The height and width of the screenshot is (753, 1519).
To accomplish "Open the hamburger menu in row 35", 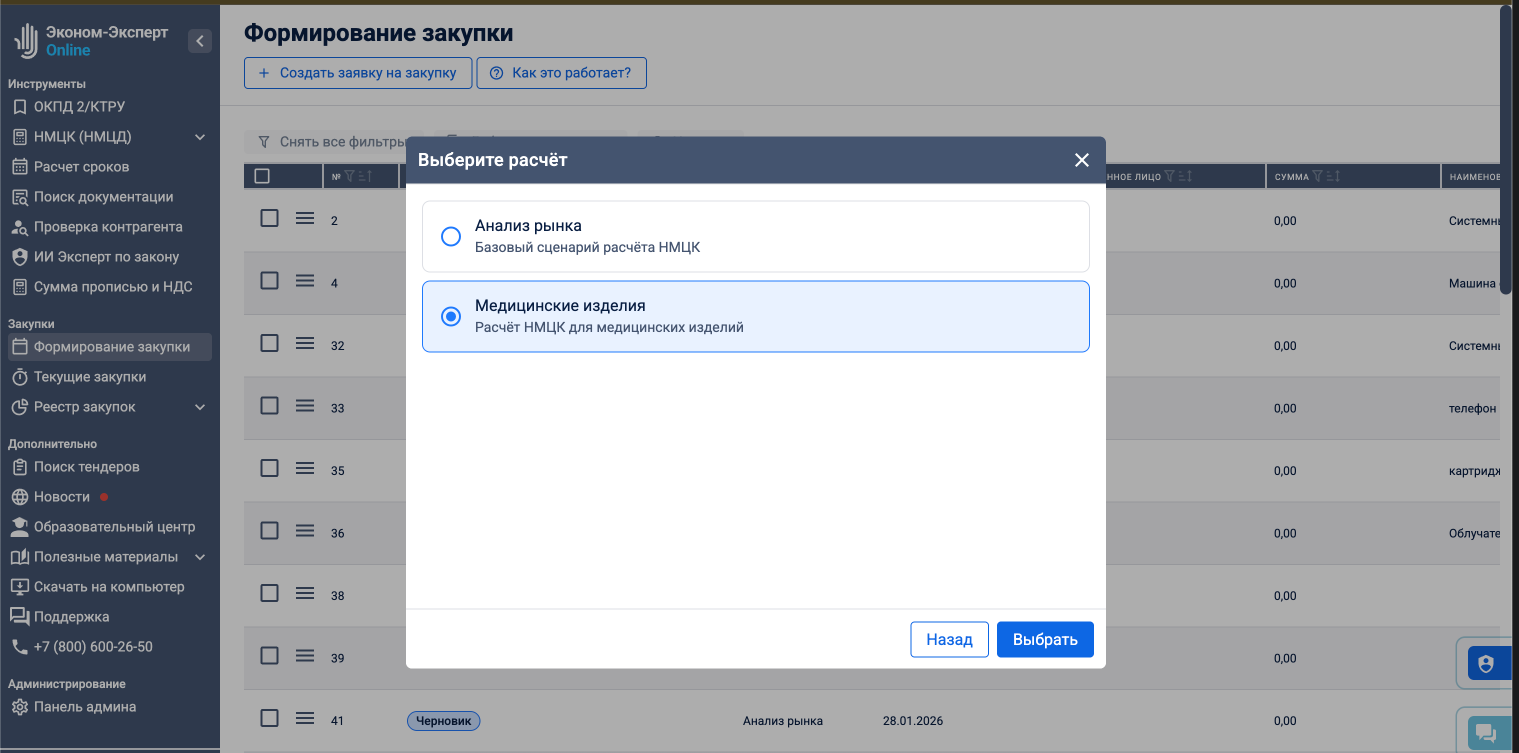I will coord(305,468).
